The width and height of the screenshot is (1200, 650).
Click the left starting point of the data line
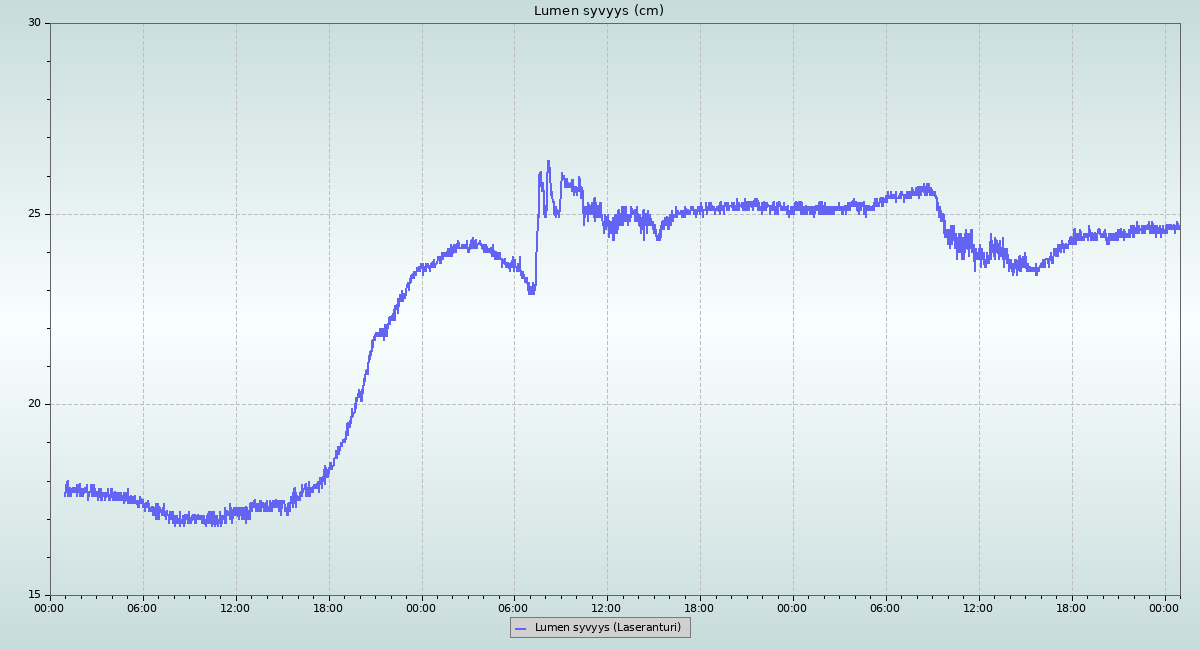point(66,490)
